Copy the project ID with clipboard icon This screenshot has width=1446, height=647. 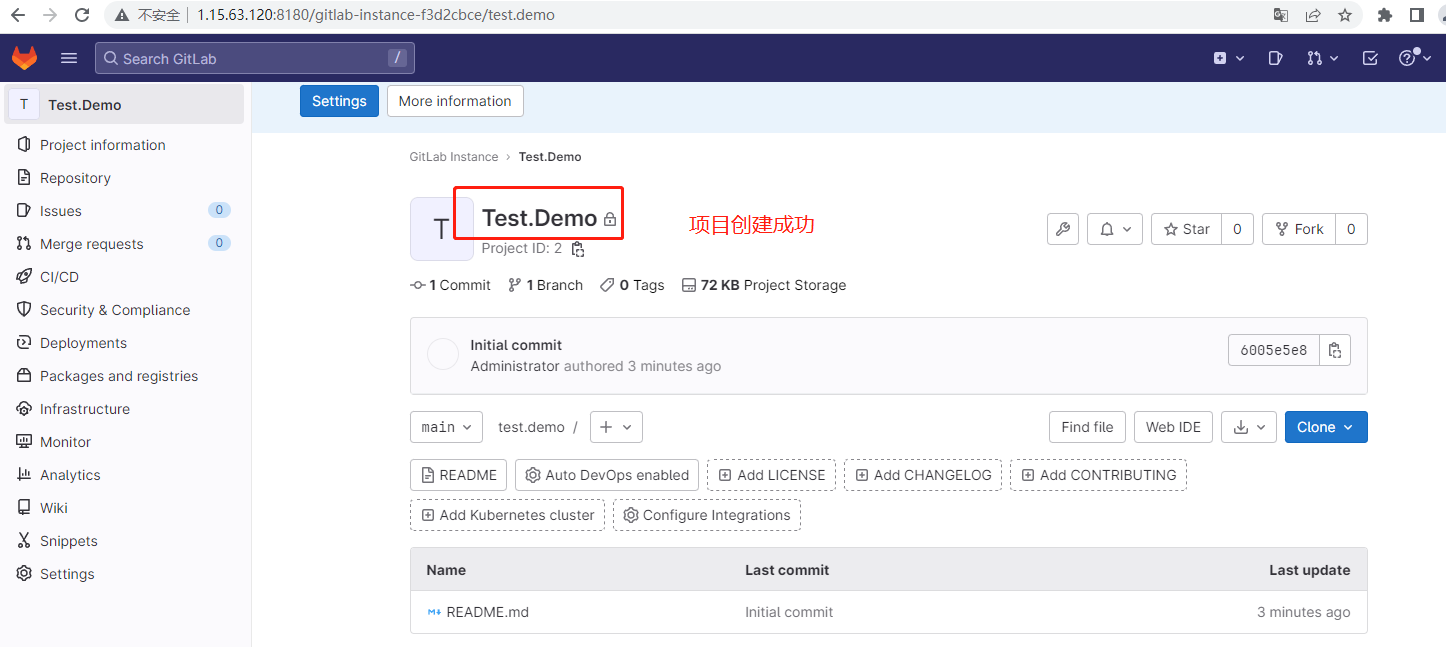(578, 249)
